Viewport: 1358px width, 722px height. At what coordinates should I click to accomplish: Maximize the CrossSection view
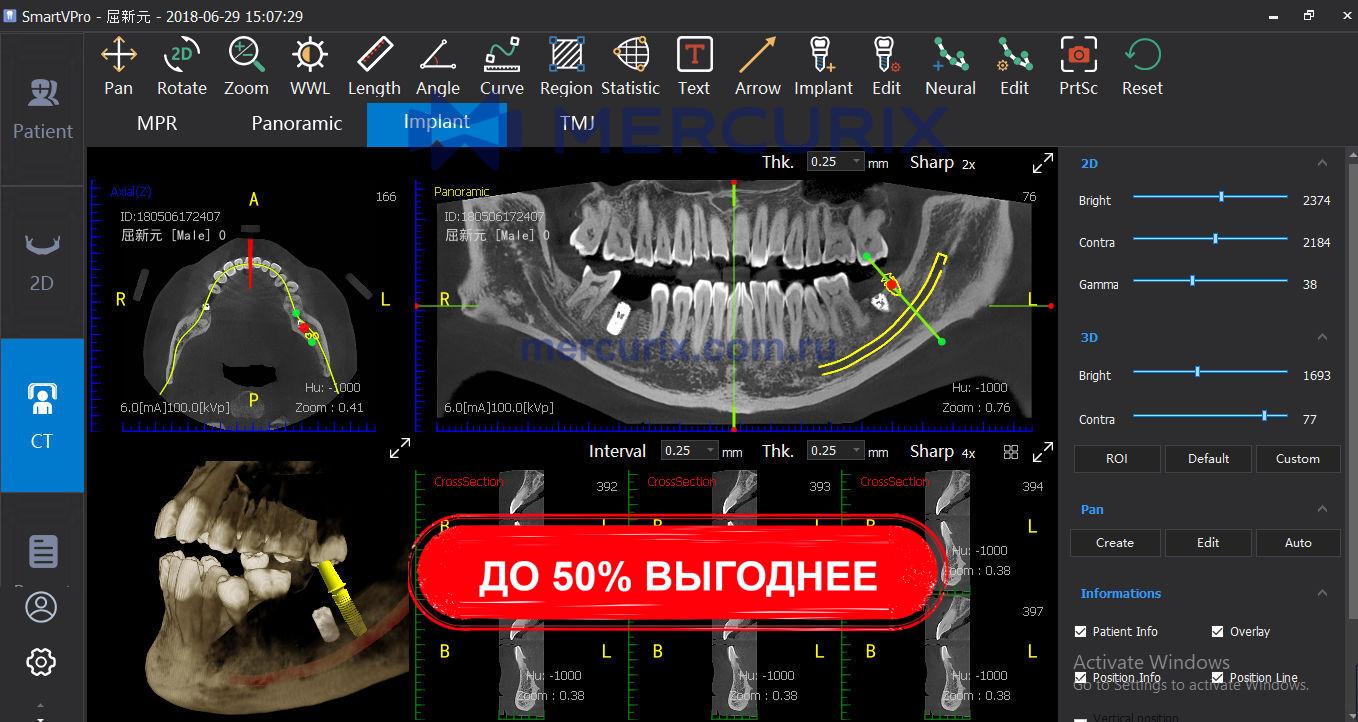point(1042,452)
